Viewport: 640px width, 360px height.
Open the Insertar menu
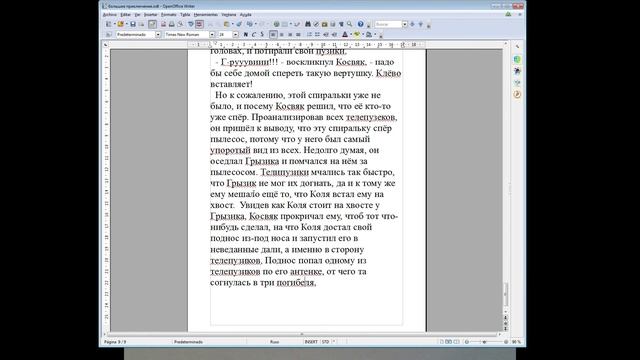click(x=151, y=15)
